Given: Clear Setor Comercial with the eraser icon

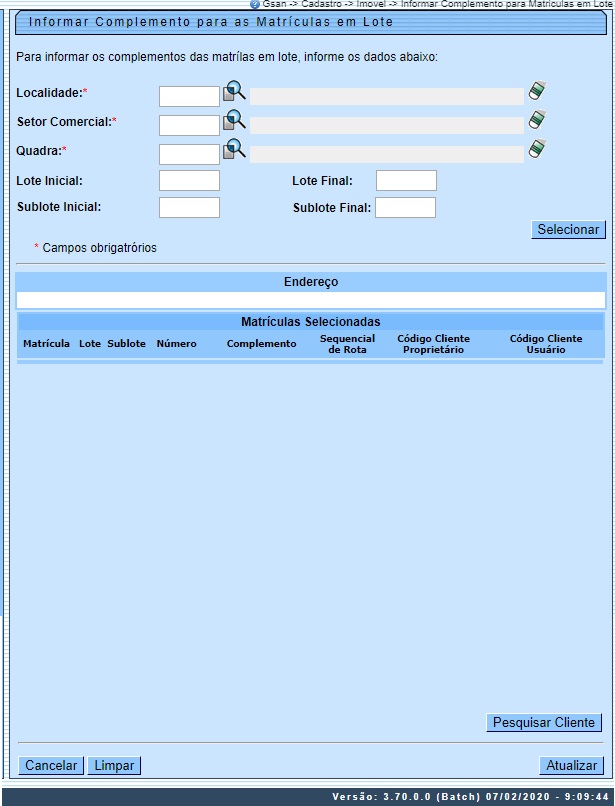Looking at the screenshot, I should click(x=537, y=121).
